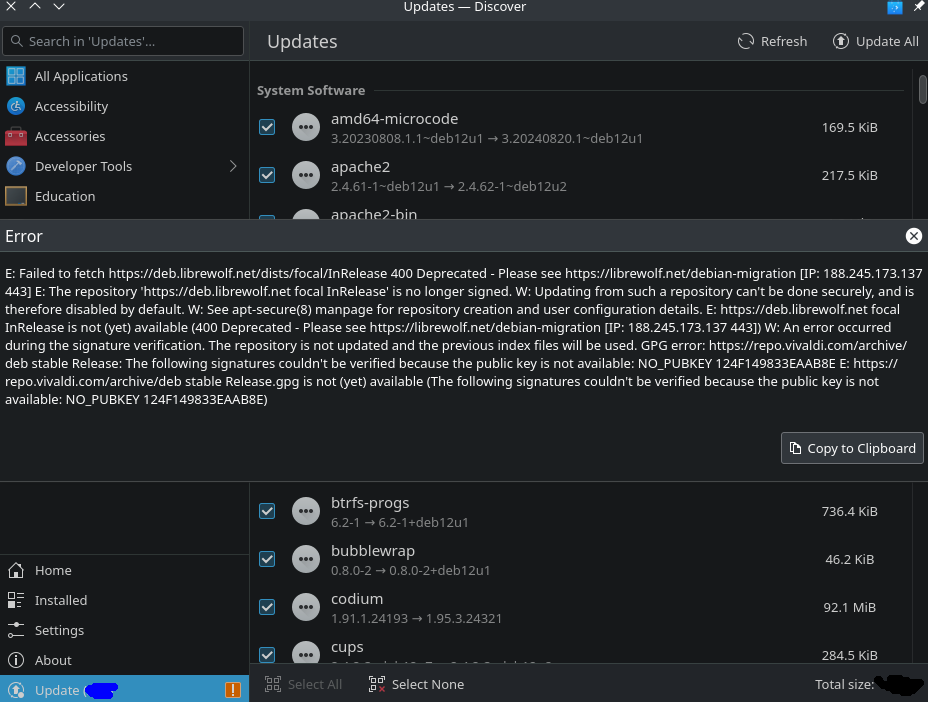Click the Installed list icon

[x=16, y=600]
